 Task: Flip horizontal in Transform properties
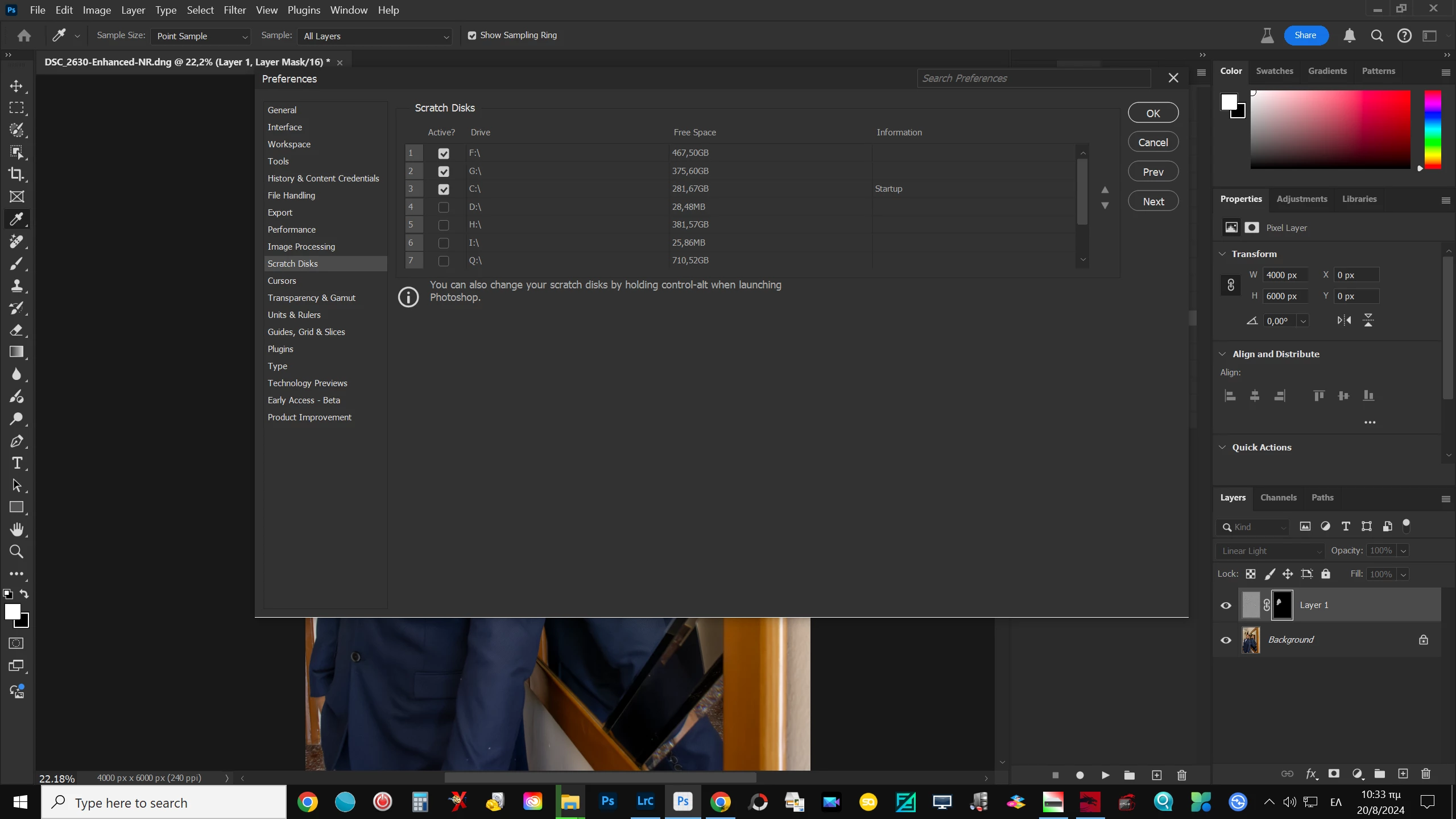(1344, 320)
